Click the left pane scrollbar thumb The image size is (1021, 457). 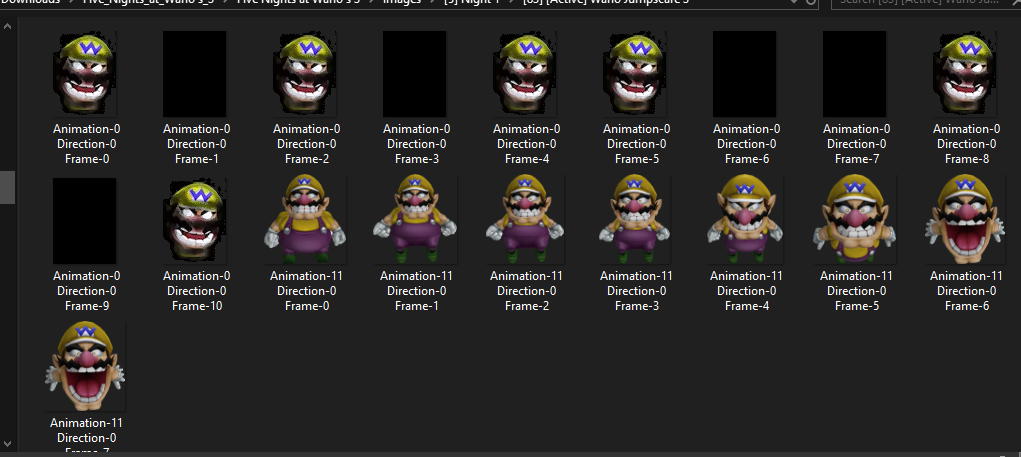point(7,187)
